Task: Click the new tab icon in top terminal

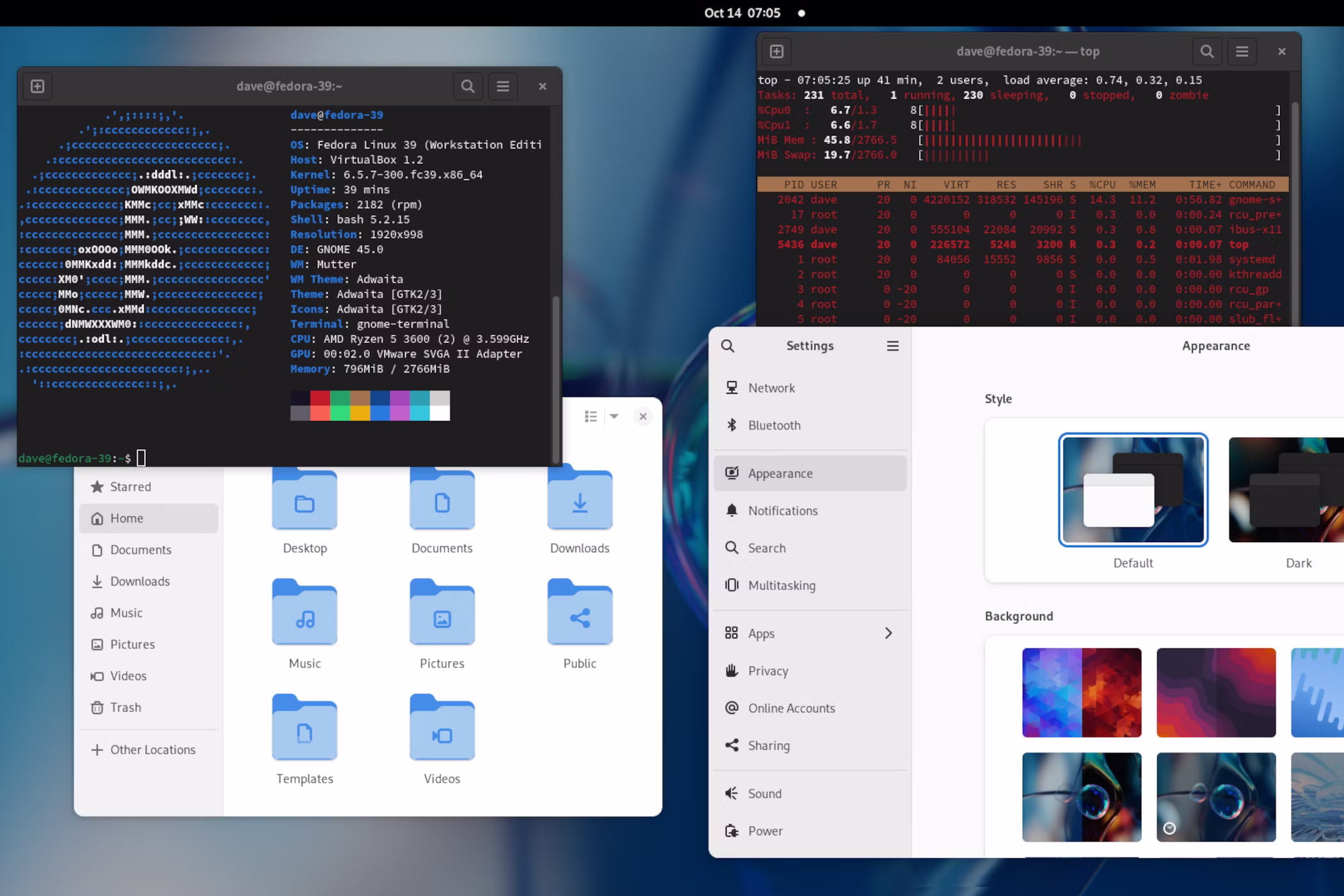Action: click(776, 52)
